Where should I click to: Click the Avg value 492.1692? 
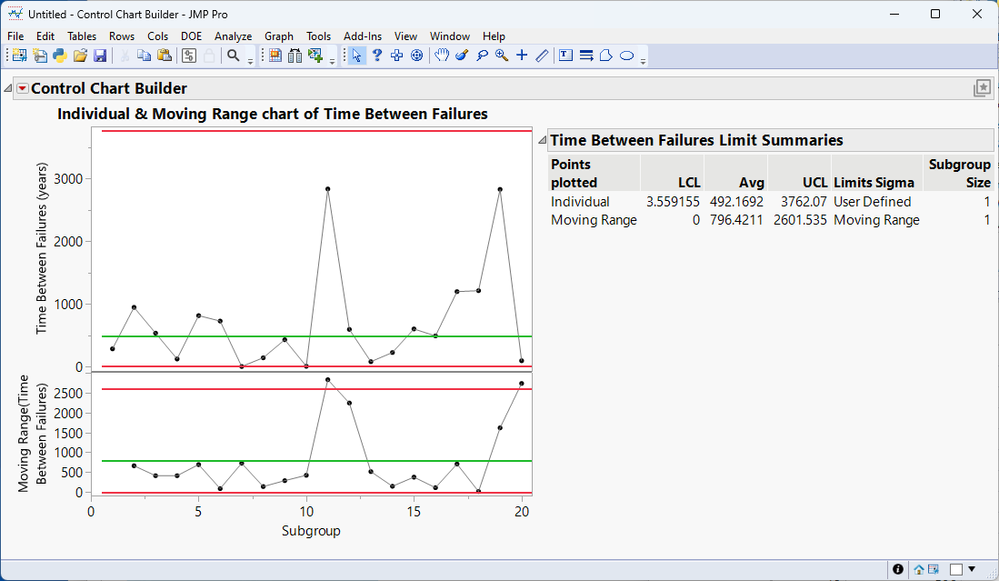pyautogui.click(x=737, y=202)
